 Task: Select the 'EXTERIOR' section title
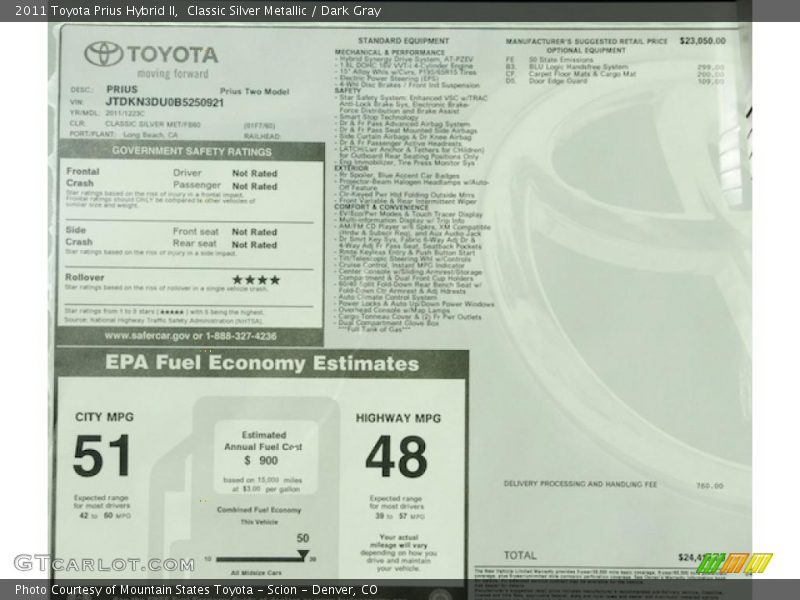point(351,168)
